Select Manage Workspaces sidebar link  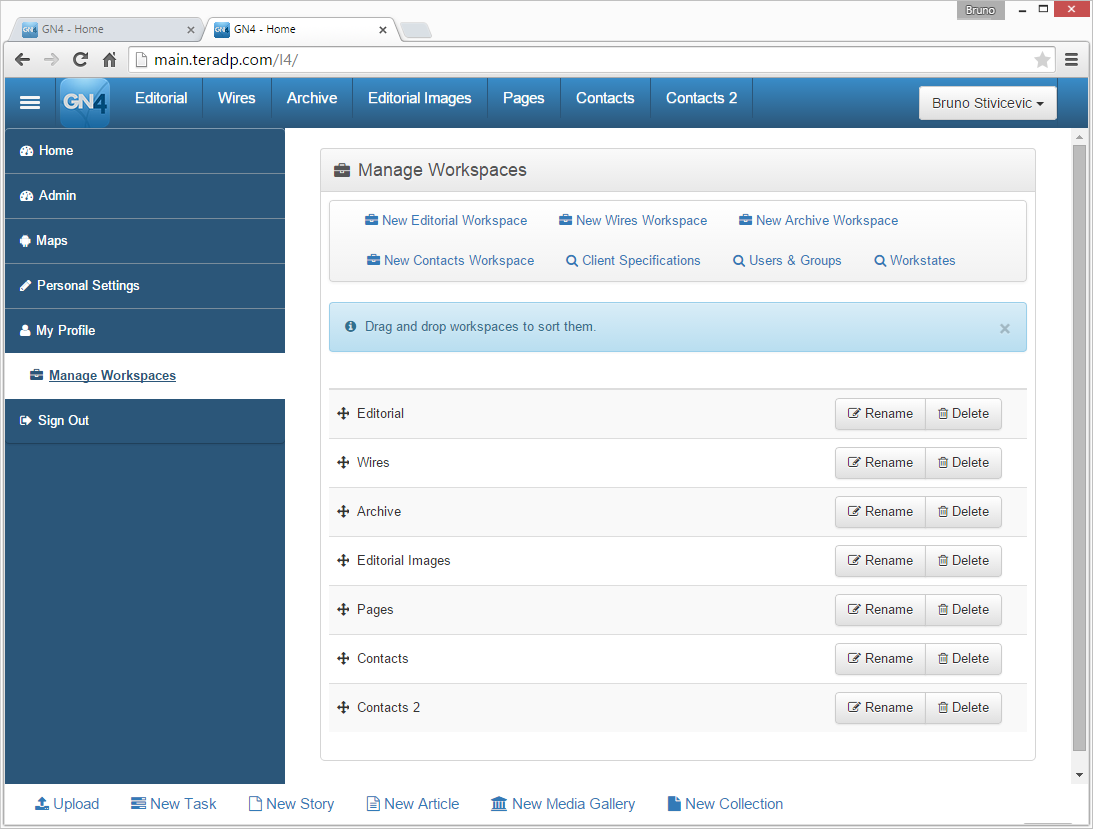[112, 376]
